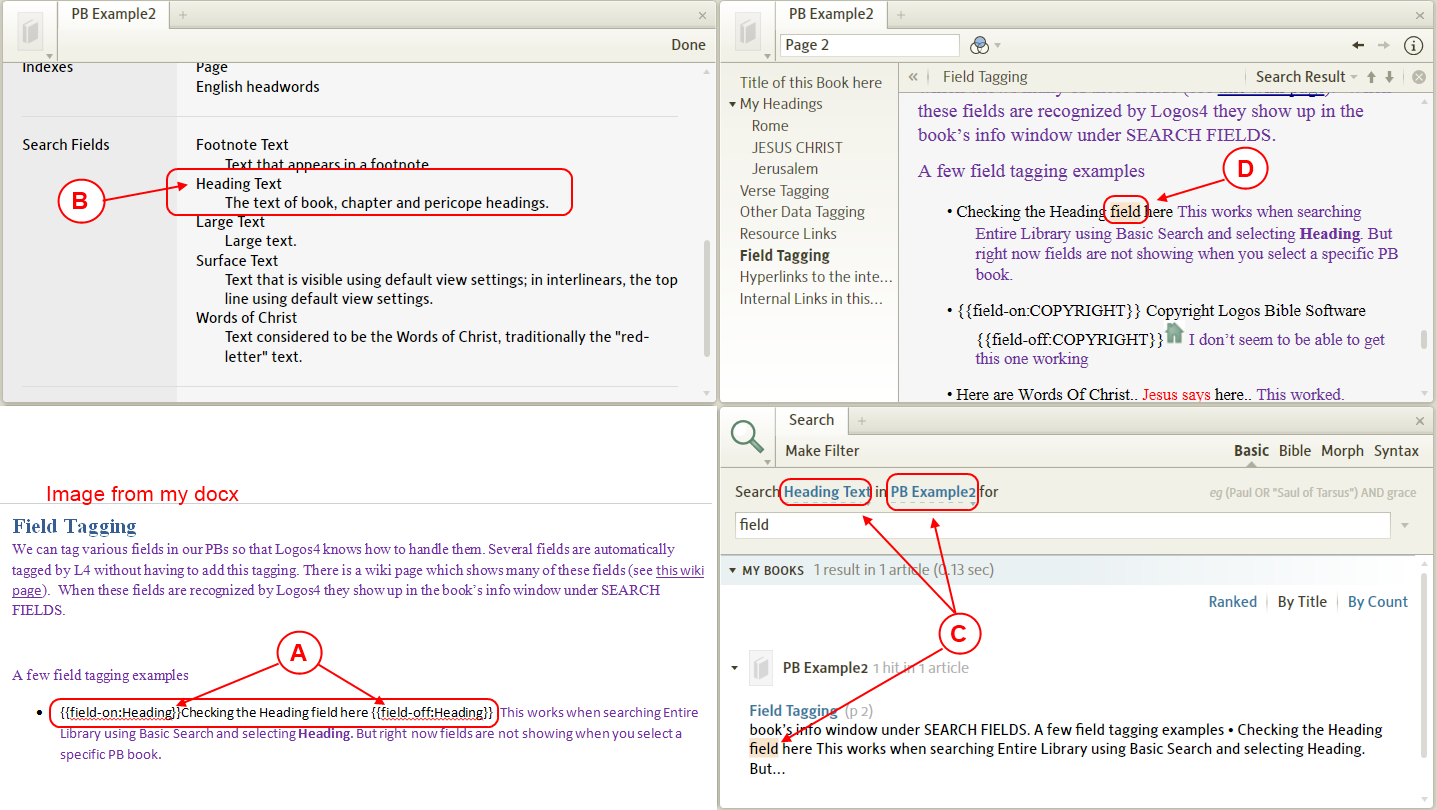
Task: Add new tab in the Search panel
Action: click(x=862, y=421)
